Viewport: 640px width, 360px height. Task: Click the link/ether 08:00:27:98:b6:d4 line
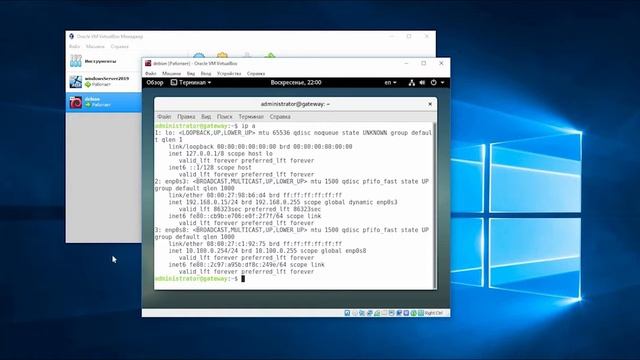point(255,195)
